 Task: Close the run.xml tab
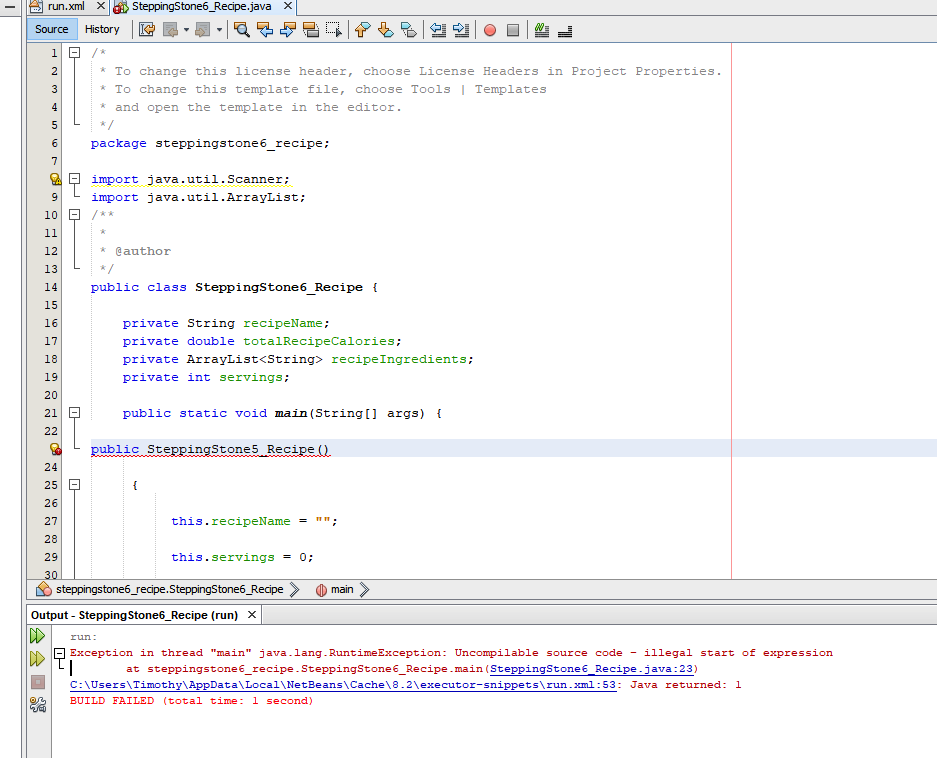[x=100, y=6]
